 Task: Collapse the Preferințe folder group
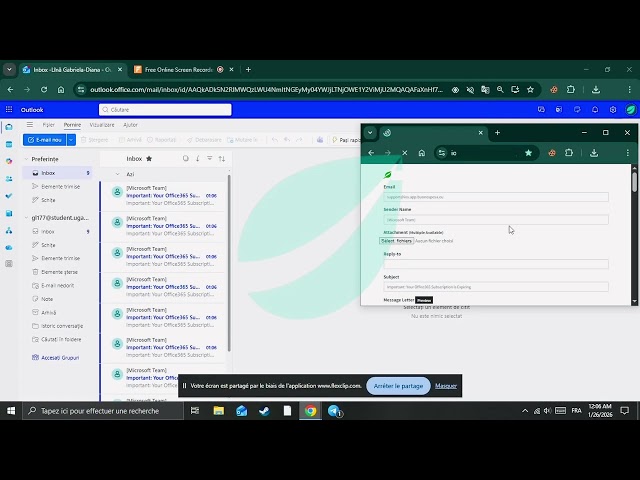point(27,159)
